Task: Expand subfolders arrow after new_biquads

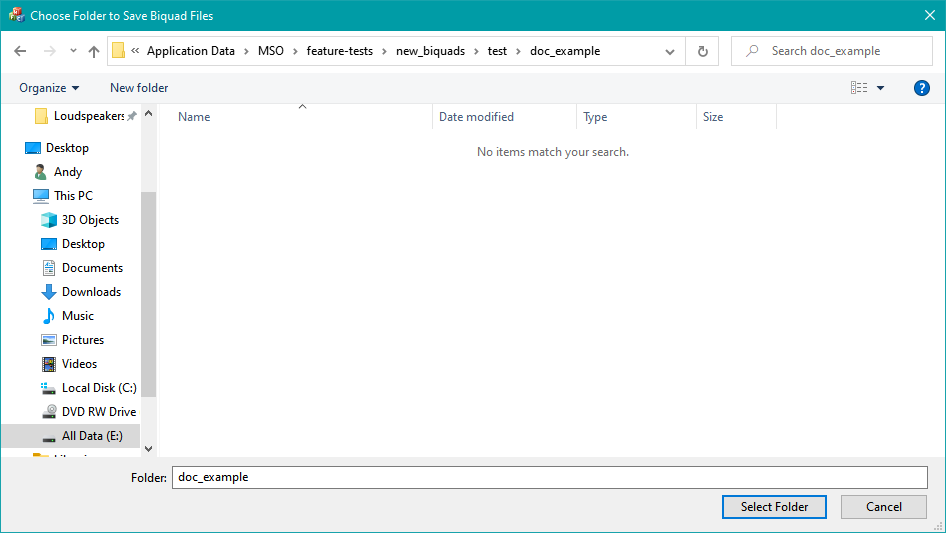Action: [476, 51]
